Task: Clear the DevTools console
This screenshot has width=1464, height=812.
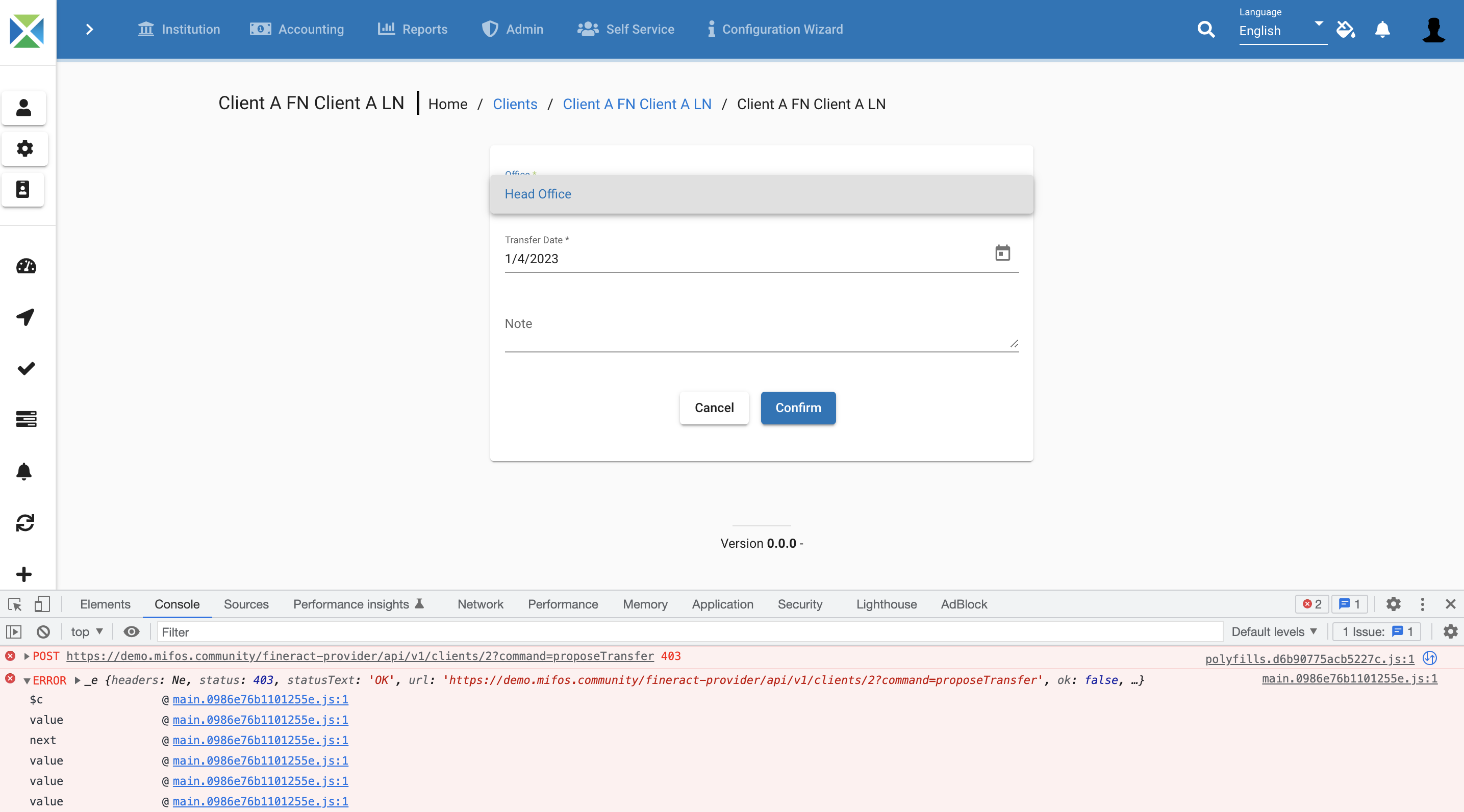Action: pos(43,632)
